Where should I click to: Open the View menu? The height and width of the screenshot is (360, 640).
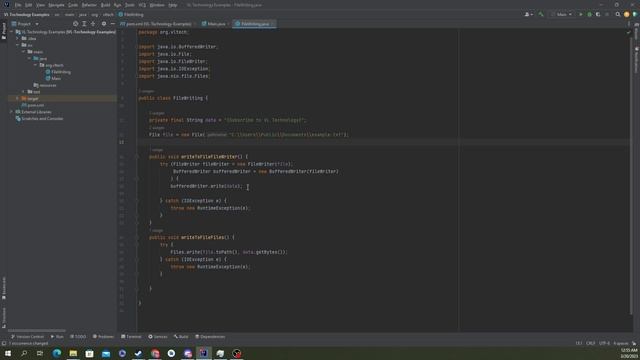point(40,5)
